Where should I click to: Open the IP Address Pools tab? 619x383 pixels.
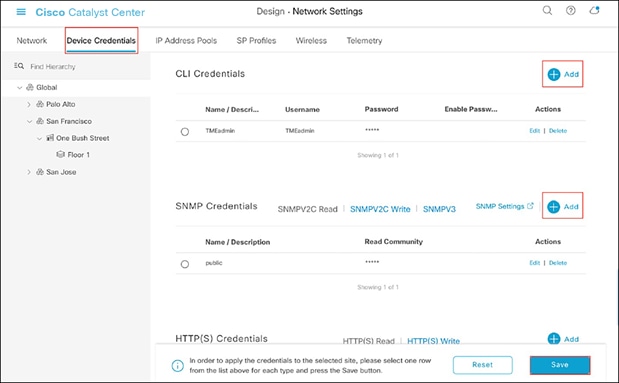[186, 40]
